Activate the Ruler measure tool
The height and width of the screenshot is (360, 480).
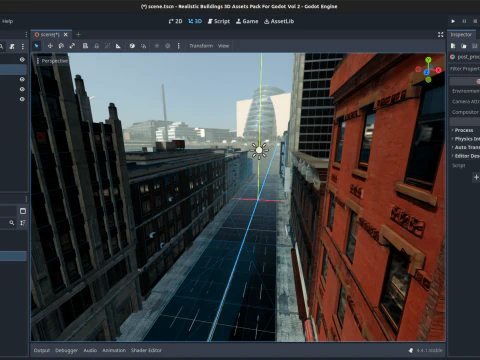click(118, 46)
